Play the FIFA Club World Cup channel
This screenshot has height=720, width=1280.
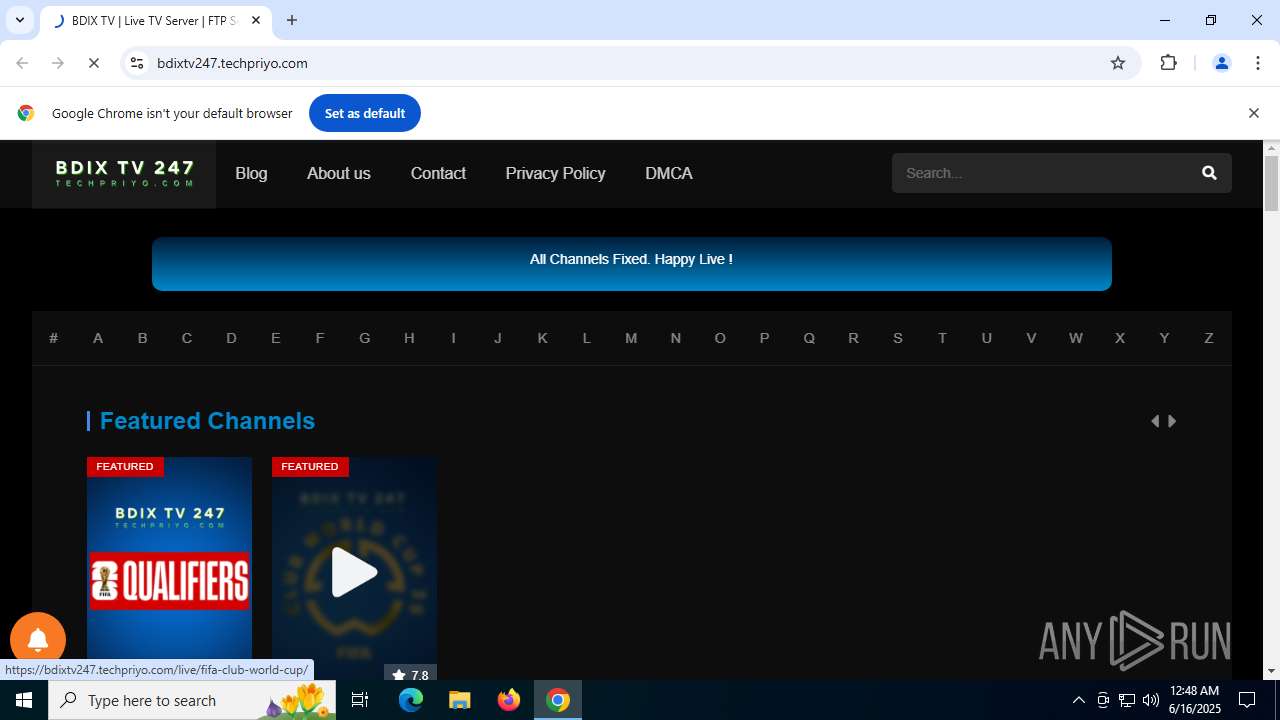[x=354, y=572]
